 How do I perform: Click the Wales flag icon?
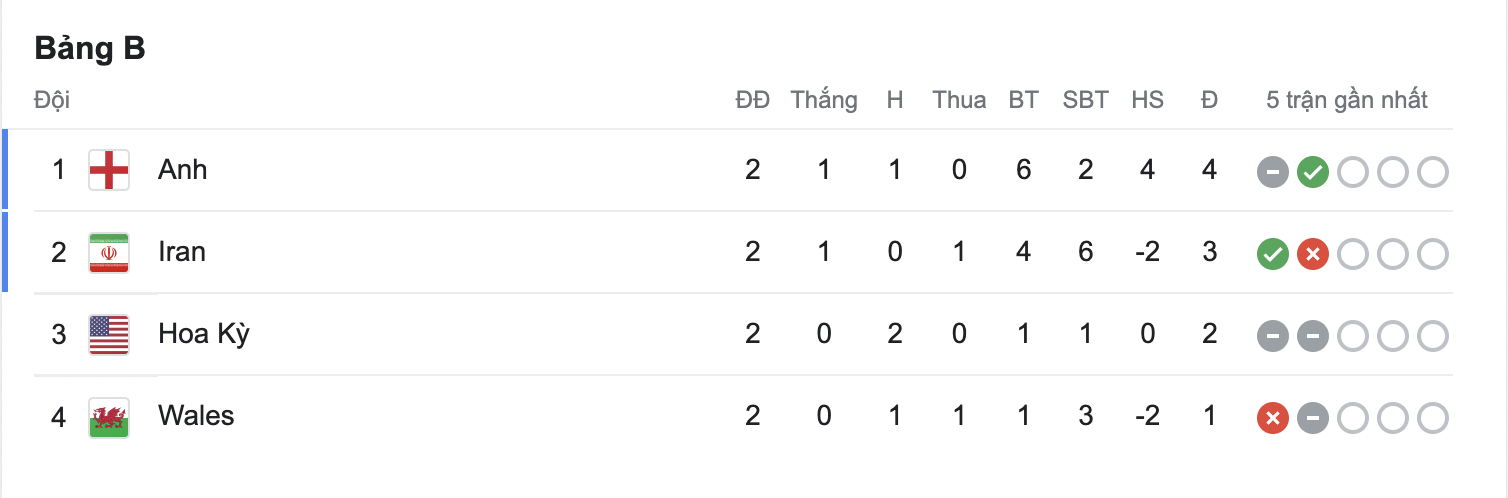coord(108,416)
